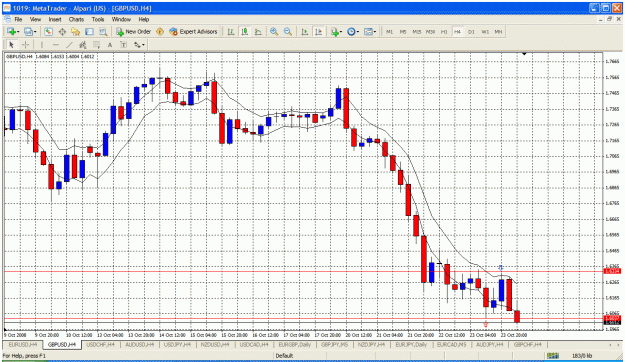Screen dimensions: 625x362
Task: Open the Strategy Tester icon
Action: 103,31
